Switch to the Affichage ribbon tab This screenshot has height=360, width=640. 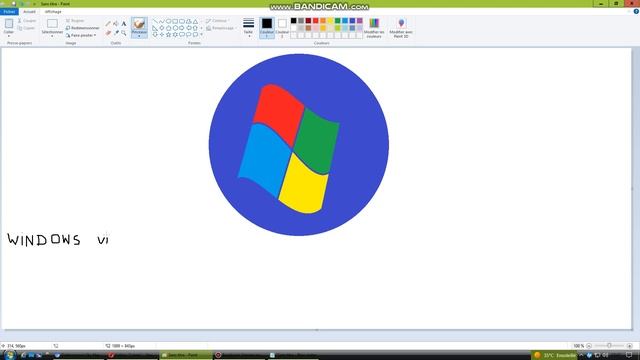[53, 12]
